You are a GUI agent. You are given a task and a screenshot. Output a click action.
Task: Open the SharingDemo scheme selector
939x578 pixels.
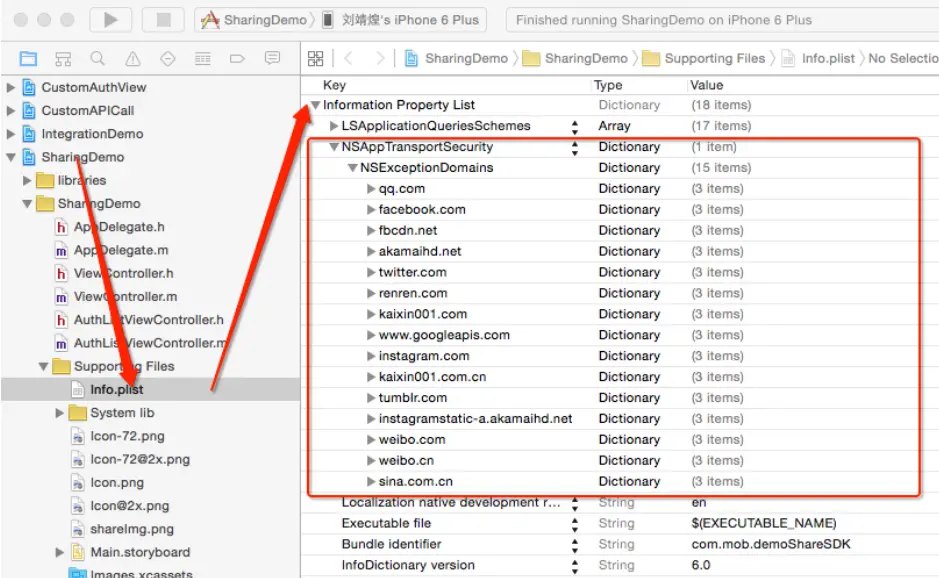tap(258, 20)
